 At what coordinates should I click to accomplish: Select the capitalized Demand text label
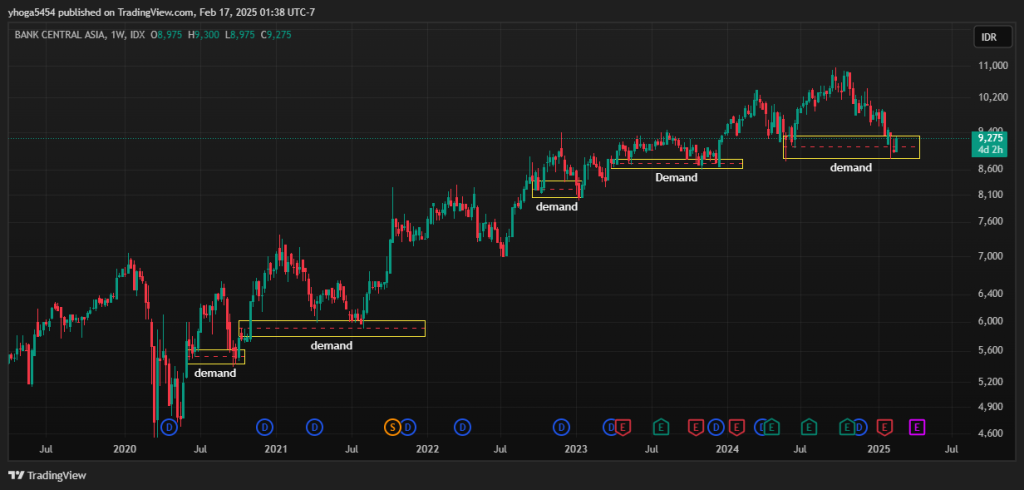pos(677,177)
